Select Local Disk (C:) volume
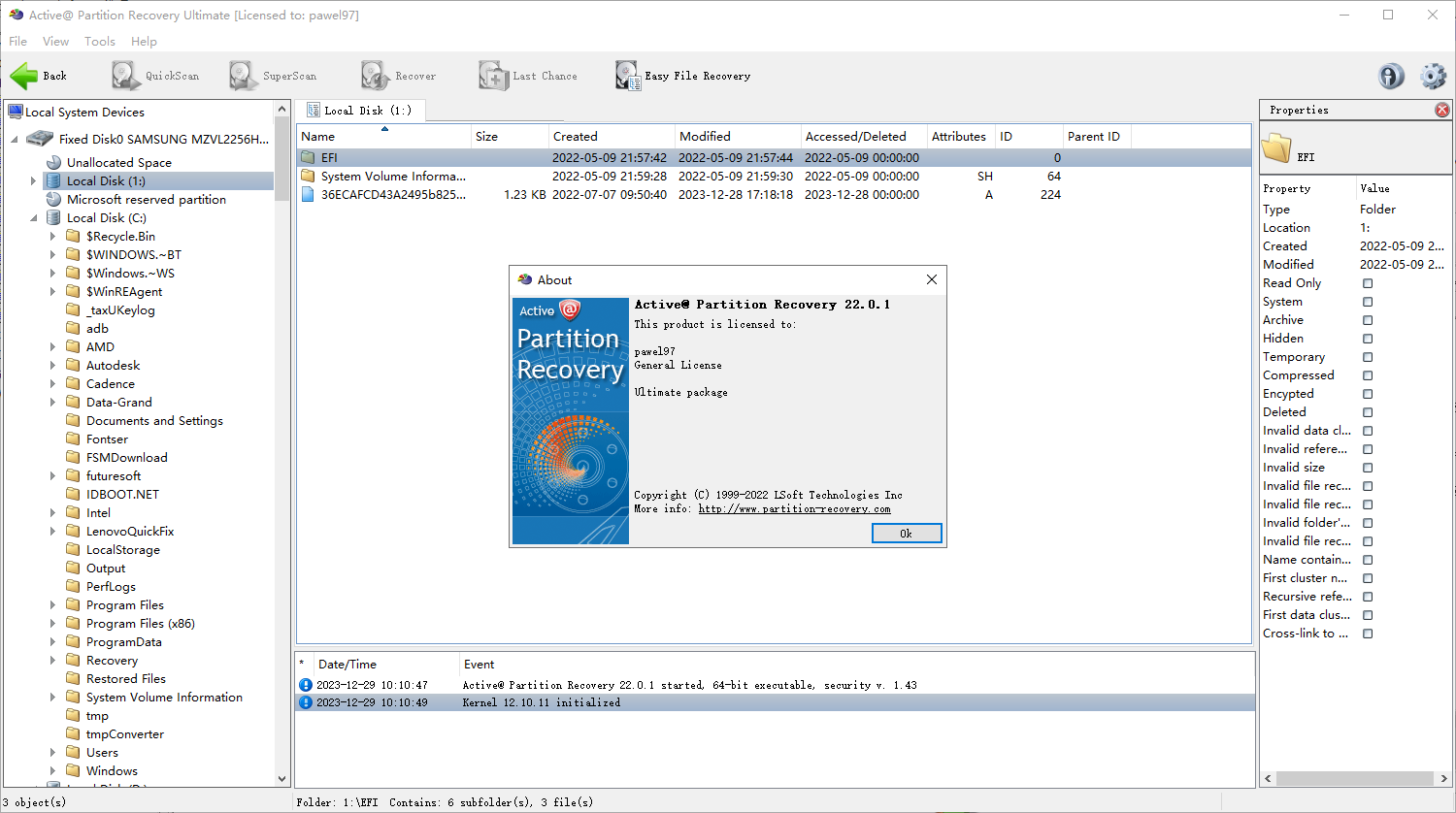Image resolution: width=1456 pixels, height=813 pixels. 107,217
